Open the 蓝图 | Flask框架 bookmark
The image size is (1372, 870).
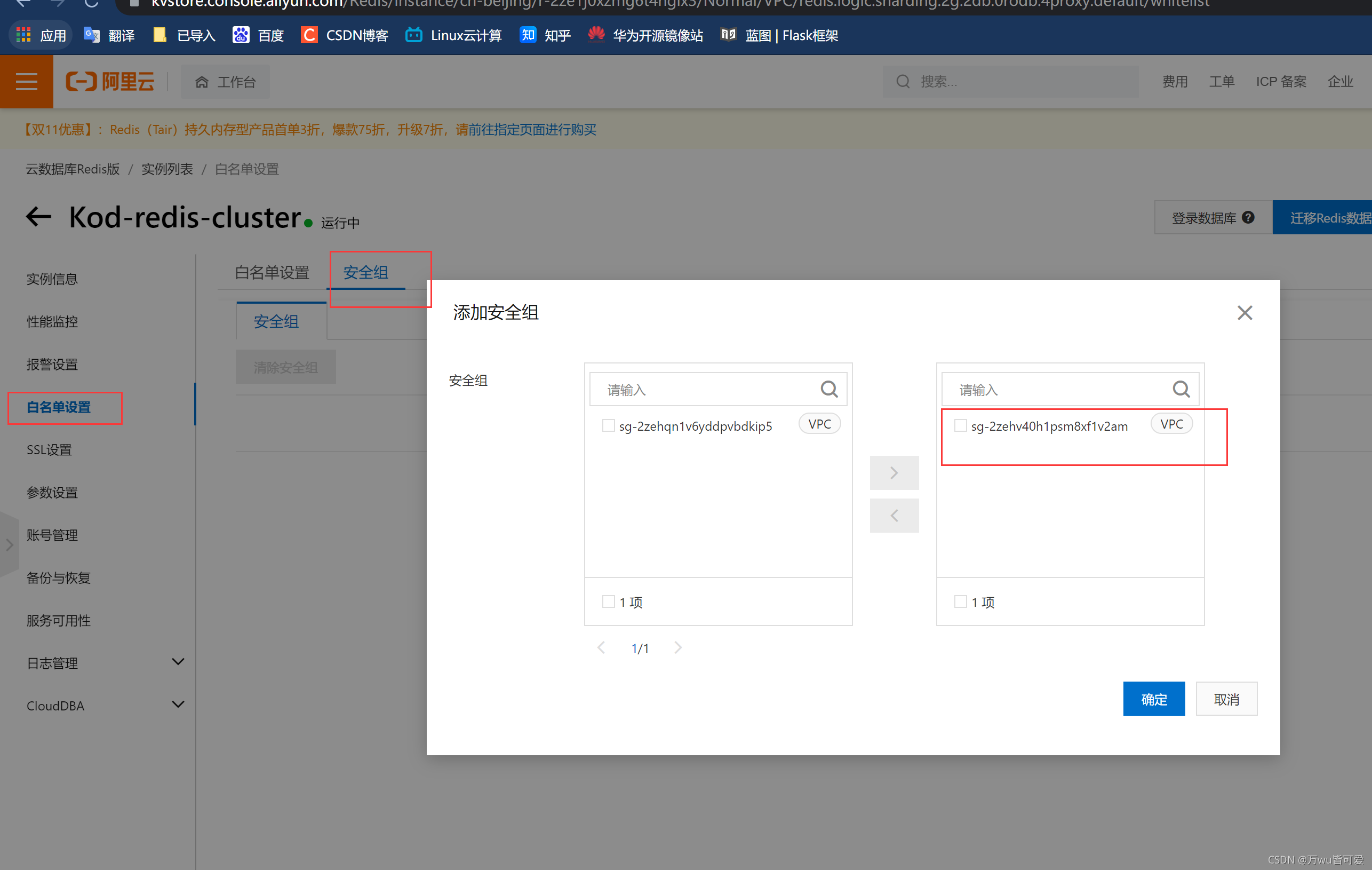click(x=779, y=35)
